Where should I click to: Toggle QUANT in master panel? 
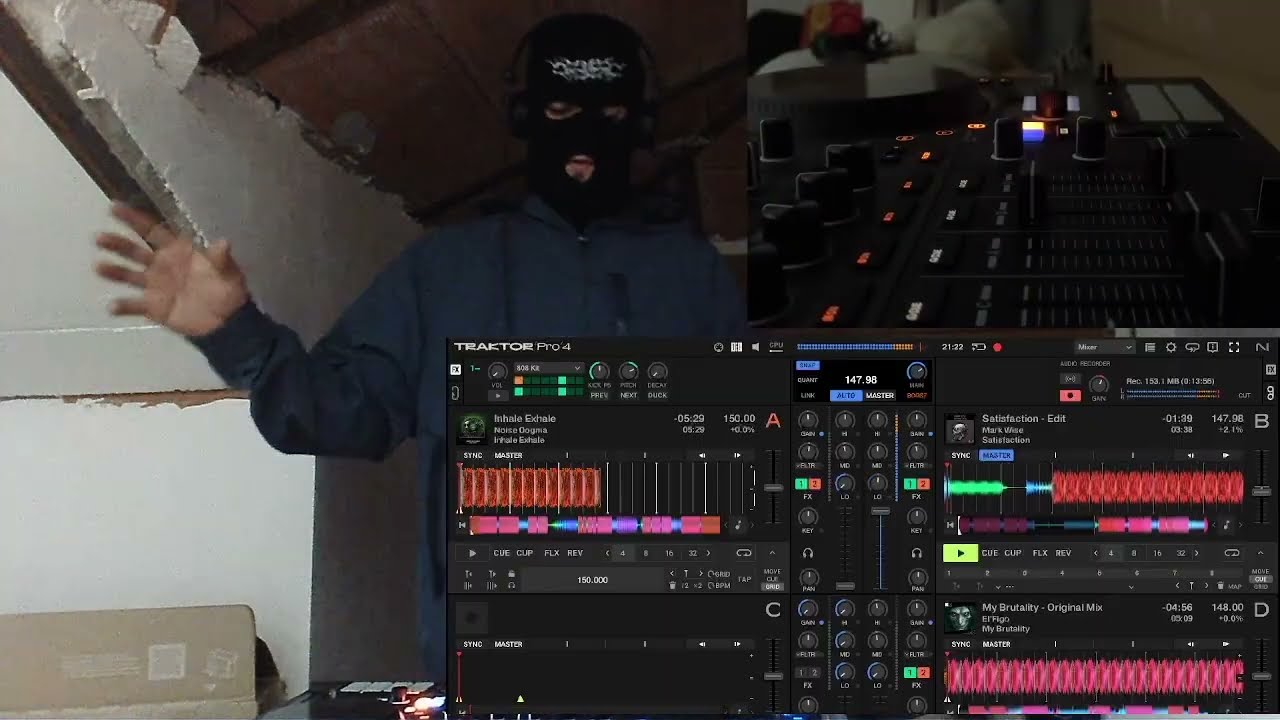(808, 380)
